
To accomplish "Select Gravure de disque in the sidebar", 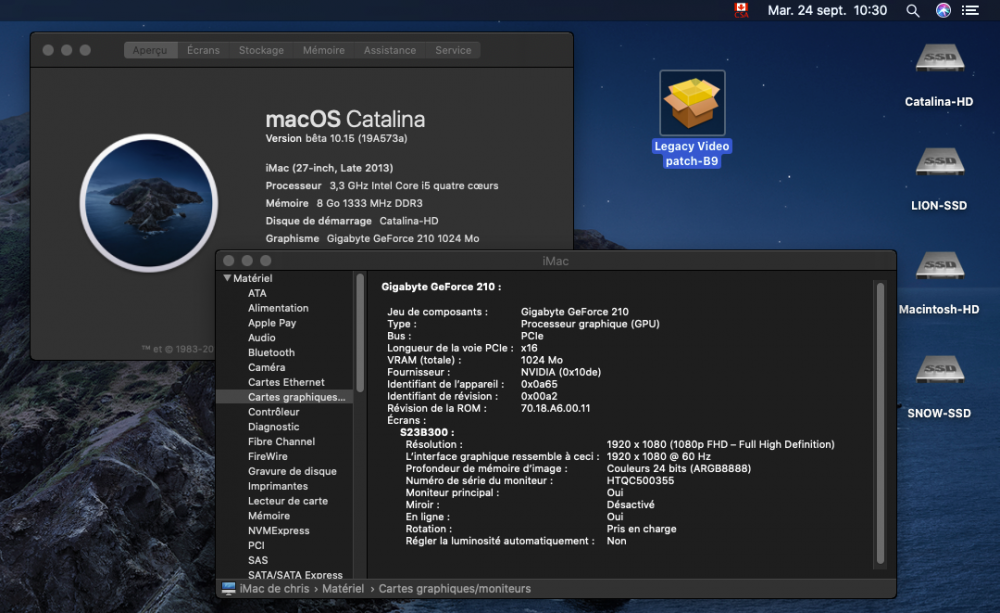I will pos(292,471).
